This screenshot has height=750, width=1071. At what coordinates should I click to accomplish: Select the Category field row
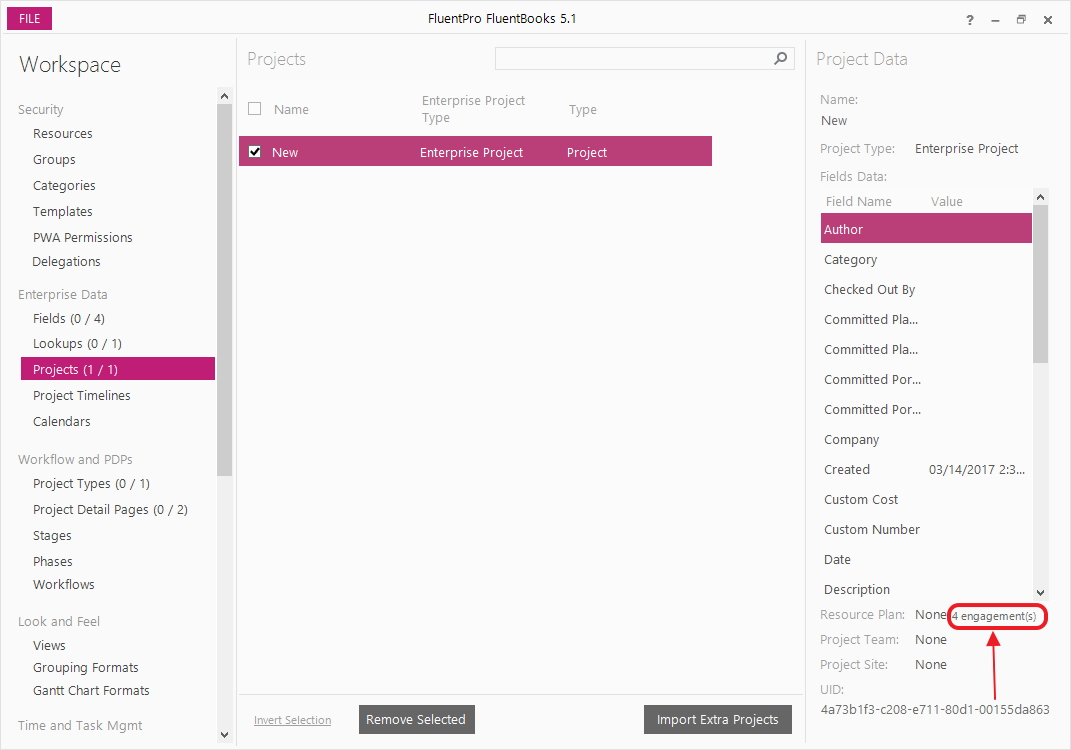(926, 260)
